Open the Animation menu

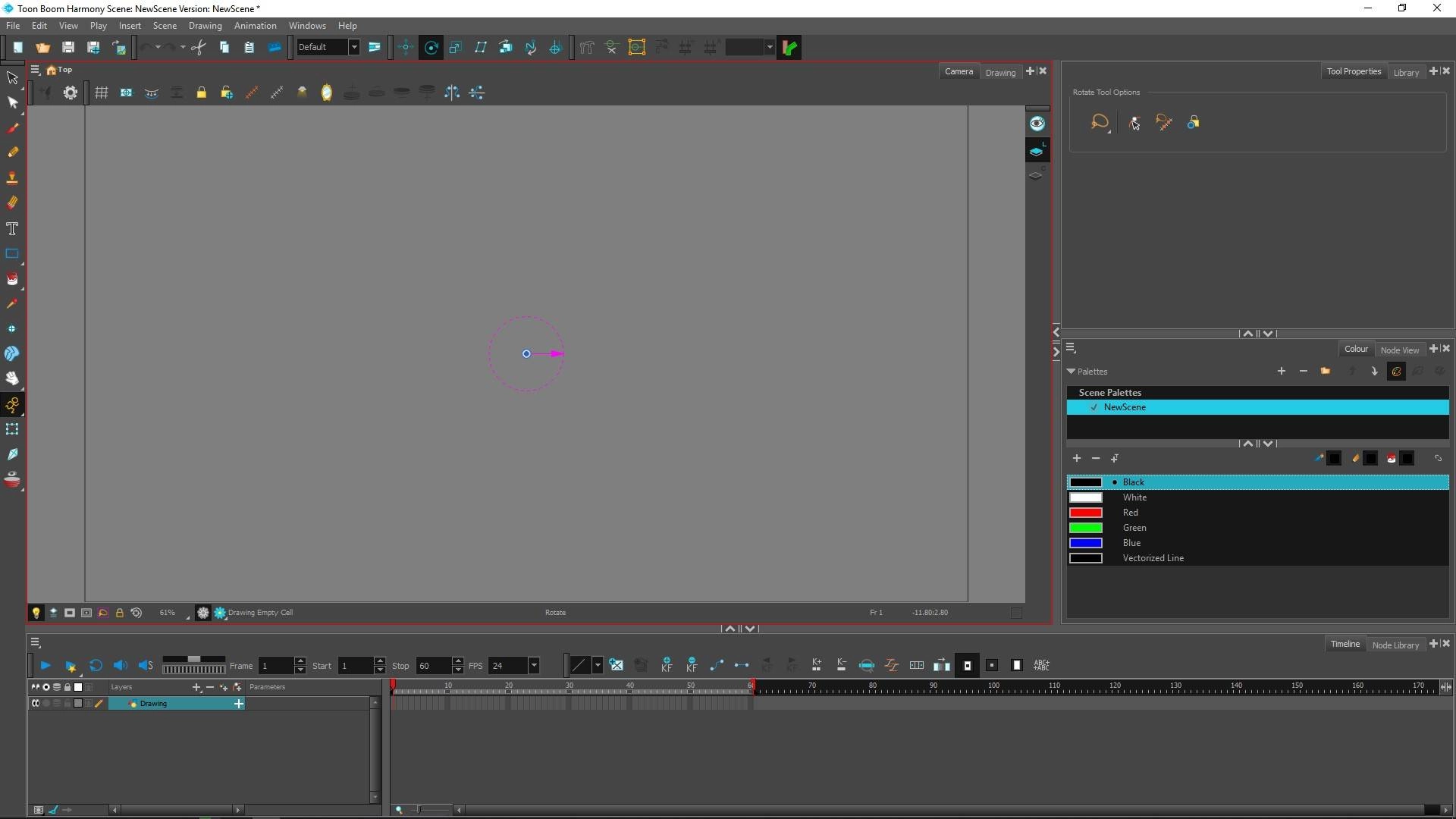[255, 26]
